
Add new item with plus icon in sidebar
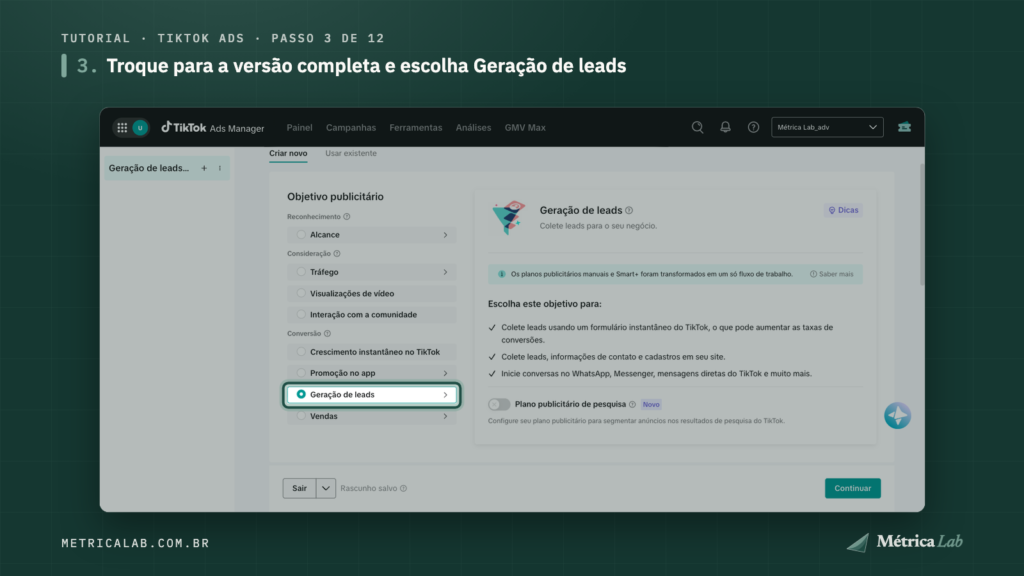pyautogui.click(x=204, y=168)
